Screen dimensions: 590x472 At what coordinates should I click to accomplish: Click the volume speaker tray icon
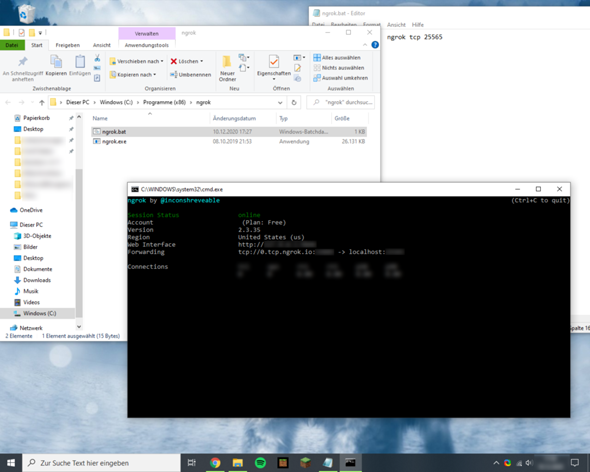529,463
